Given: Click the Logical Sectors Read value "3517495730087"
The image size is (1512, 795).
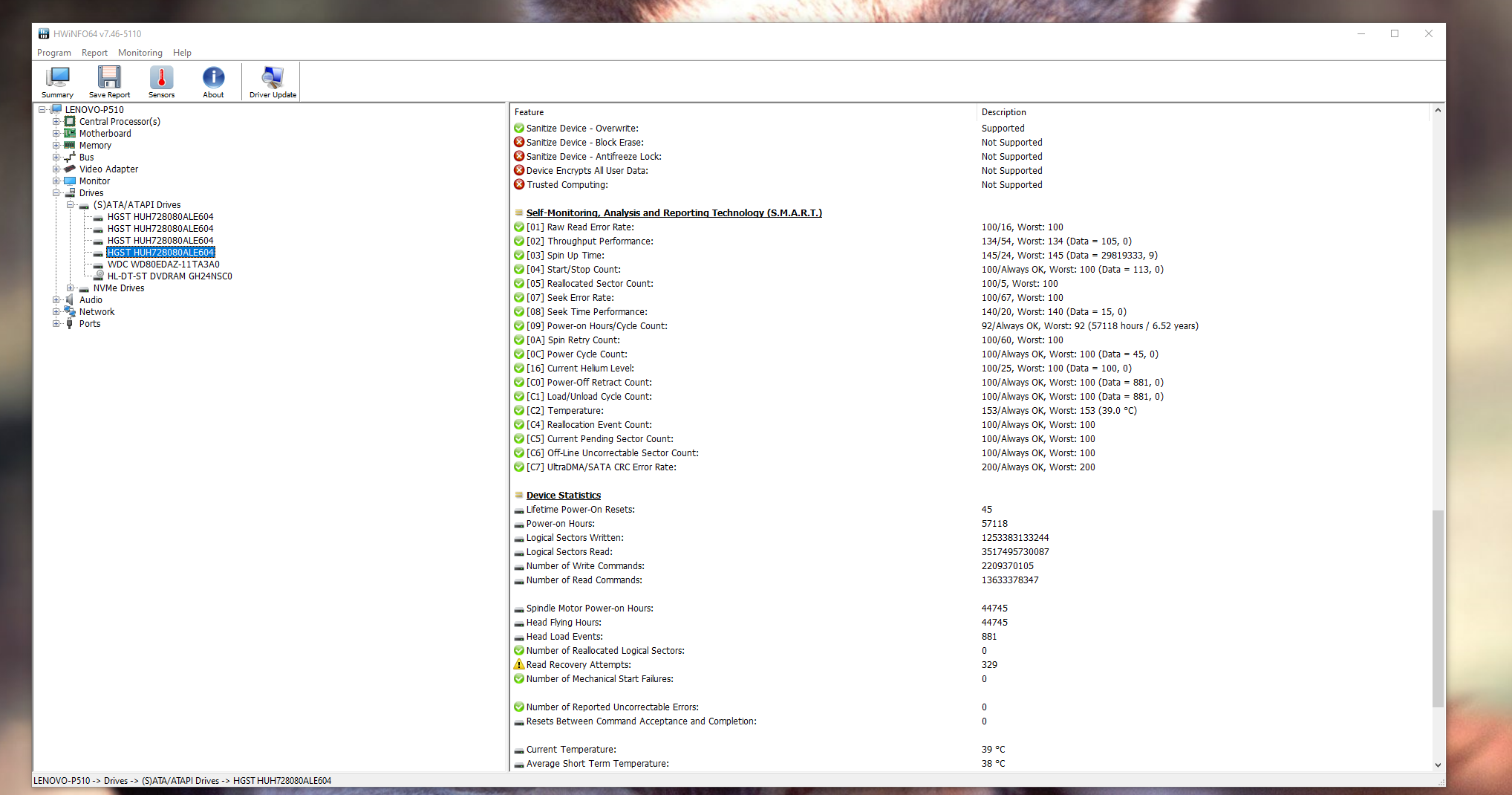Looking at the screenshot, I should point(1015,551).
